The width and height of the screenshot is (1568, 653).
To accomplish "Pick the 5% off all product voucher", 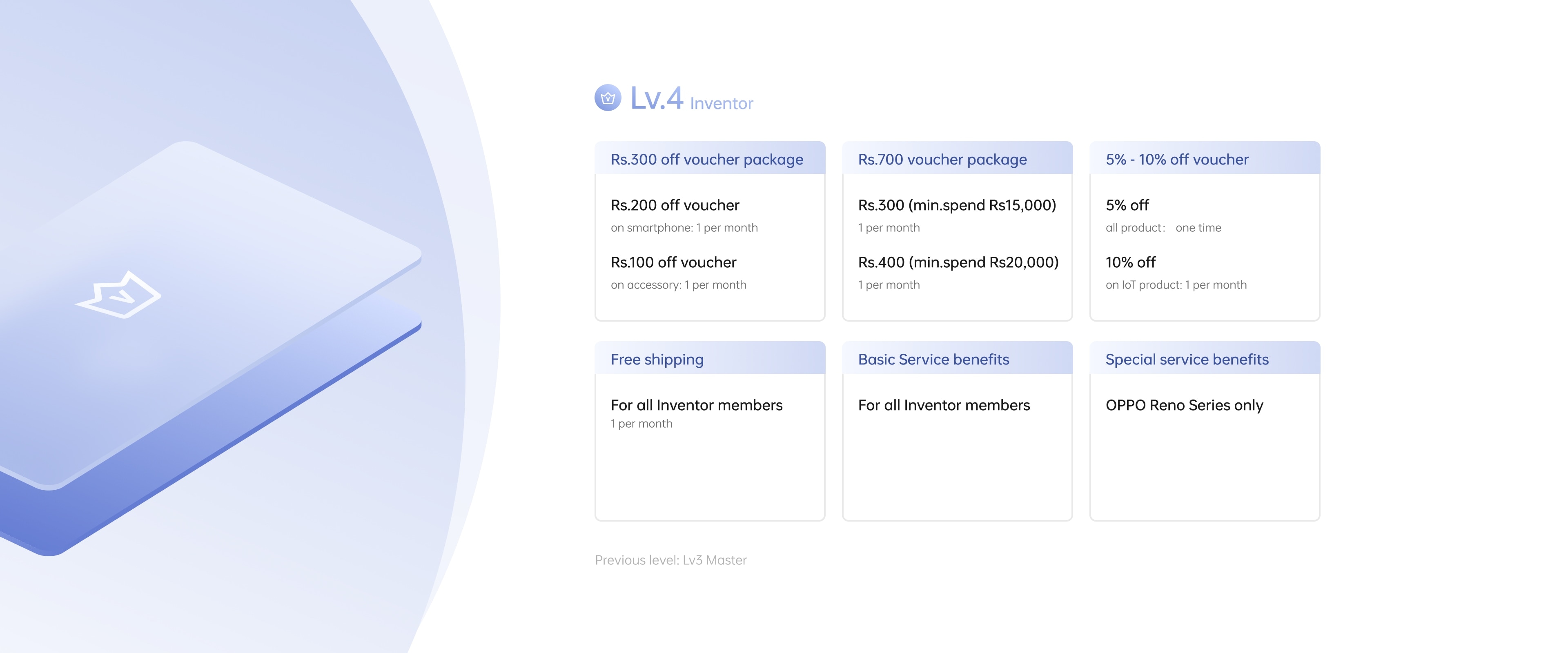I will [x=1127, y=206].
